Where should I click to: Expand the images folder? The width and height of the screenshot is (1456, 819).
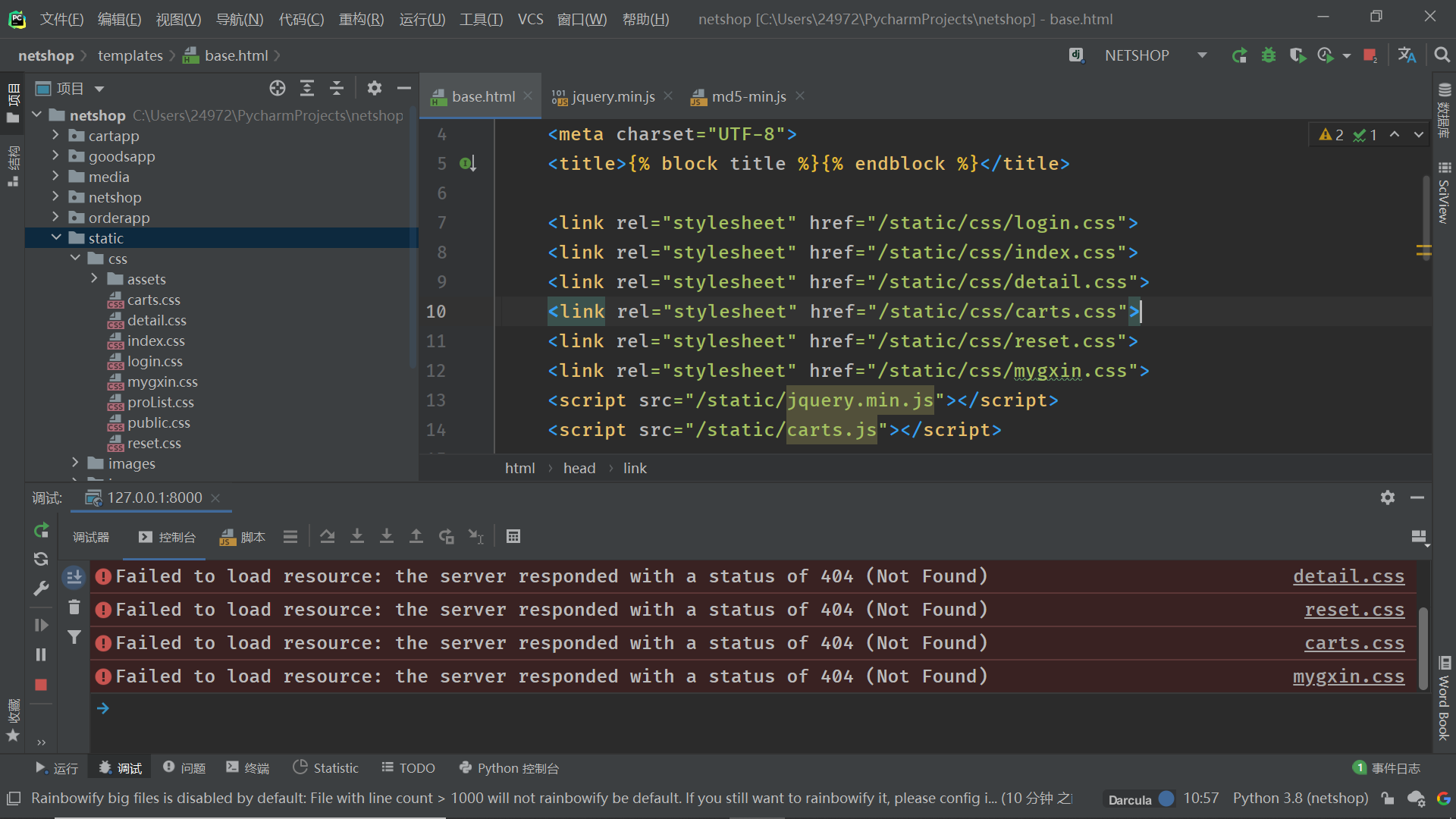point(75,463)
